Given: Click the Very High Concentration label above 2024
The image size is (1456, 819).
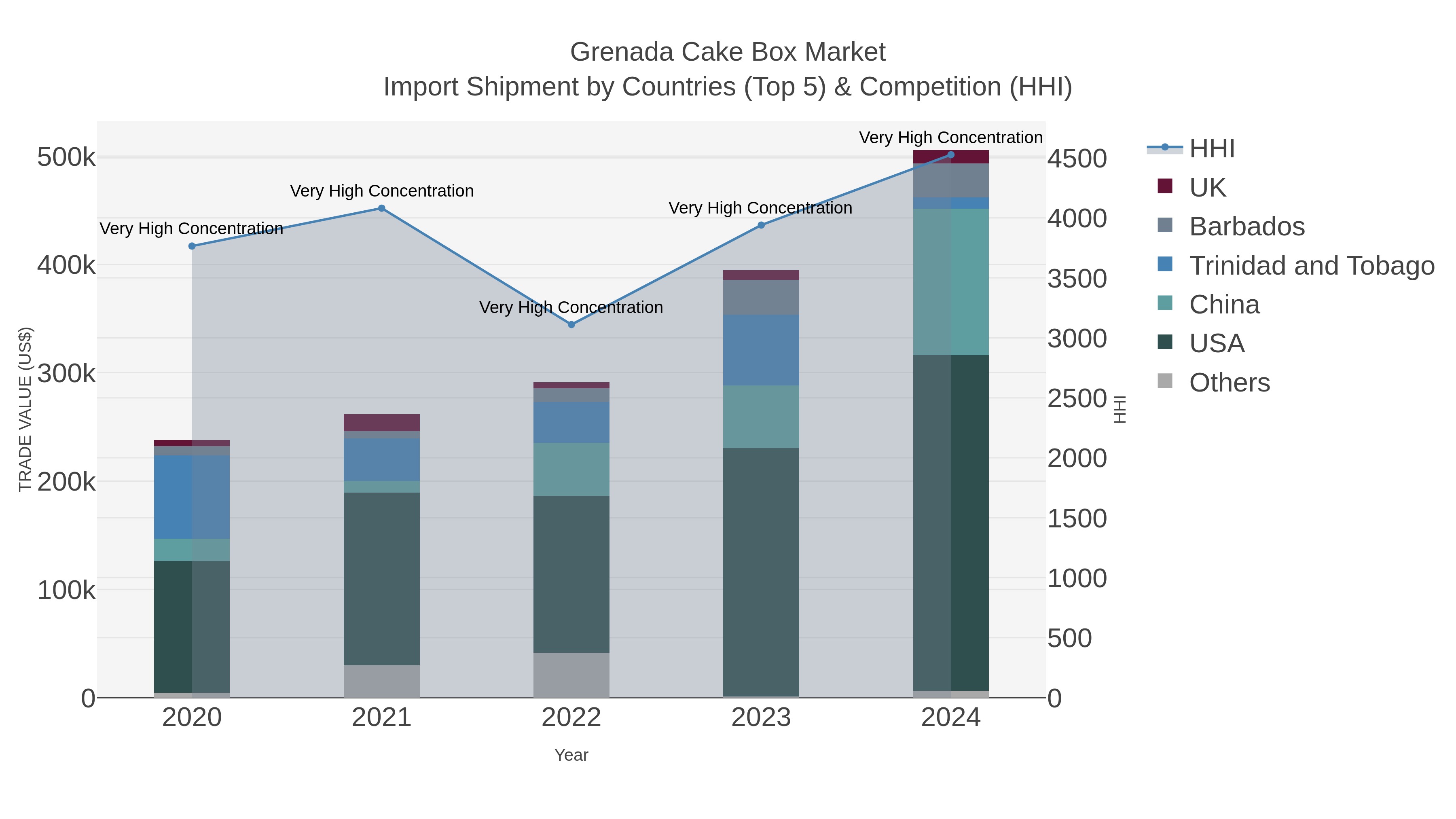Looking at the screenshot, I should tap(951, 138).
